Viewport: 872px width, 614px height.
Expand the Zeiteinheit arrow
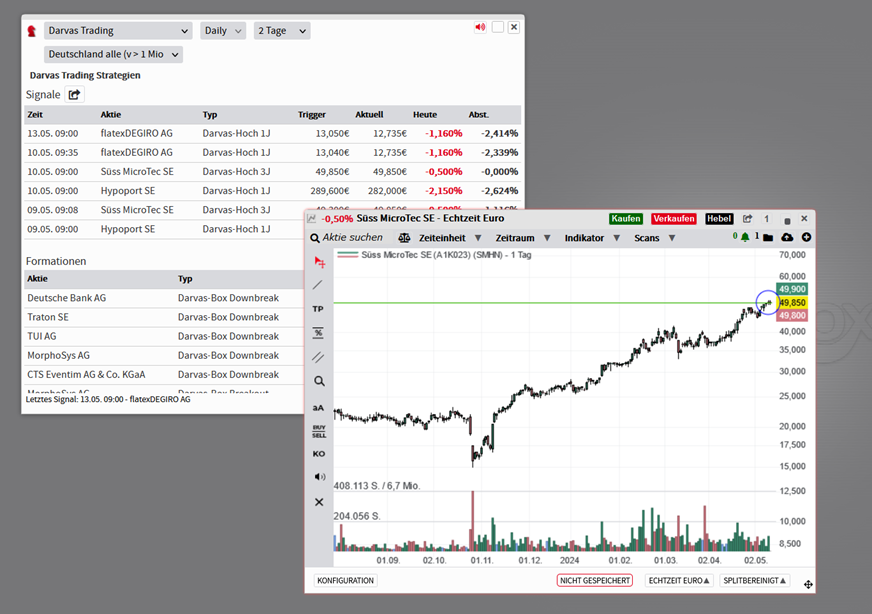point(478,238)
